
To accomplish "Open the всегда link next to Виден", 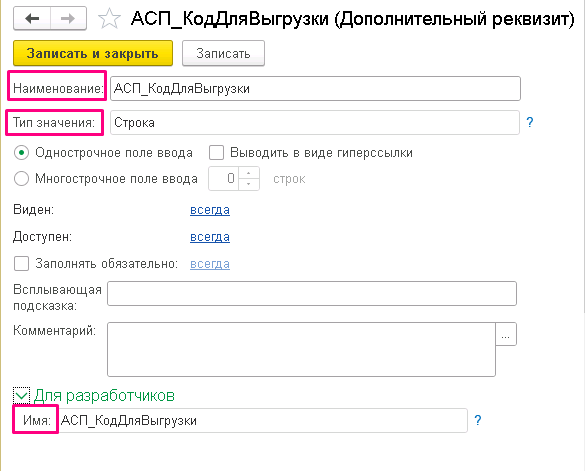I will (210, 210).
